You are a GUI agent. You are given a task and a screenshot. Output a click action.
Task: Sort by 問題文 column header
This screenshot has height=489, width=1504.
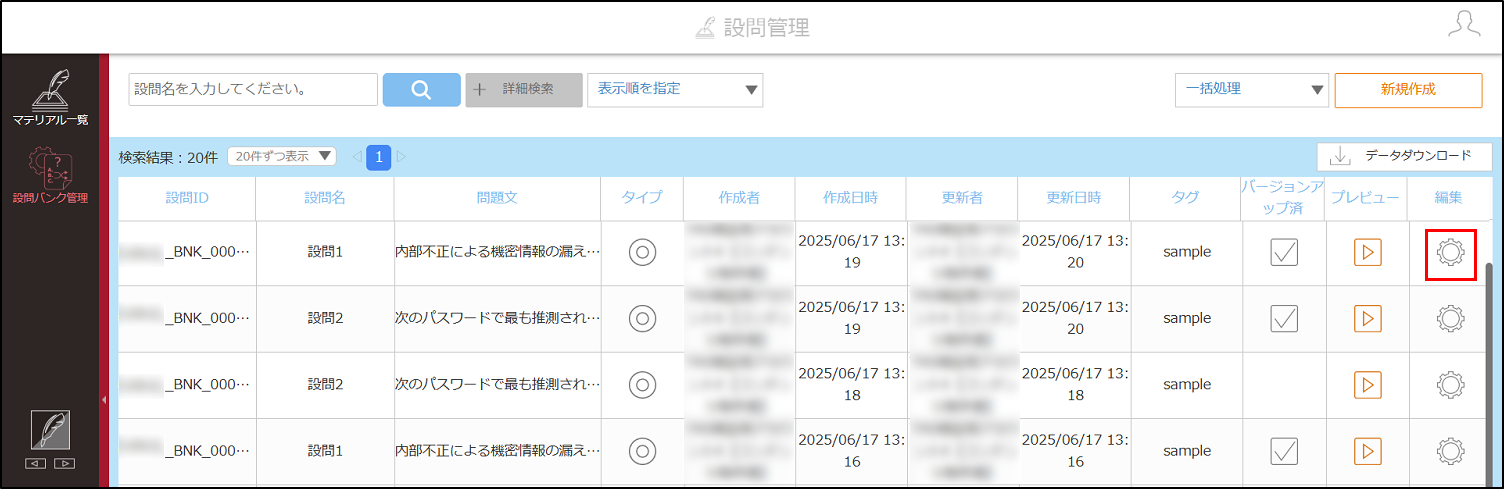pyautogui.click(x=497, y=198)
